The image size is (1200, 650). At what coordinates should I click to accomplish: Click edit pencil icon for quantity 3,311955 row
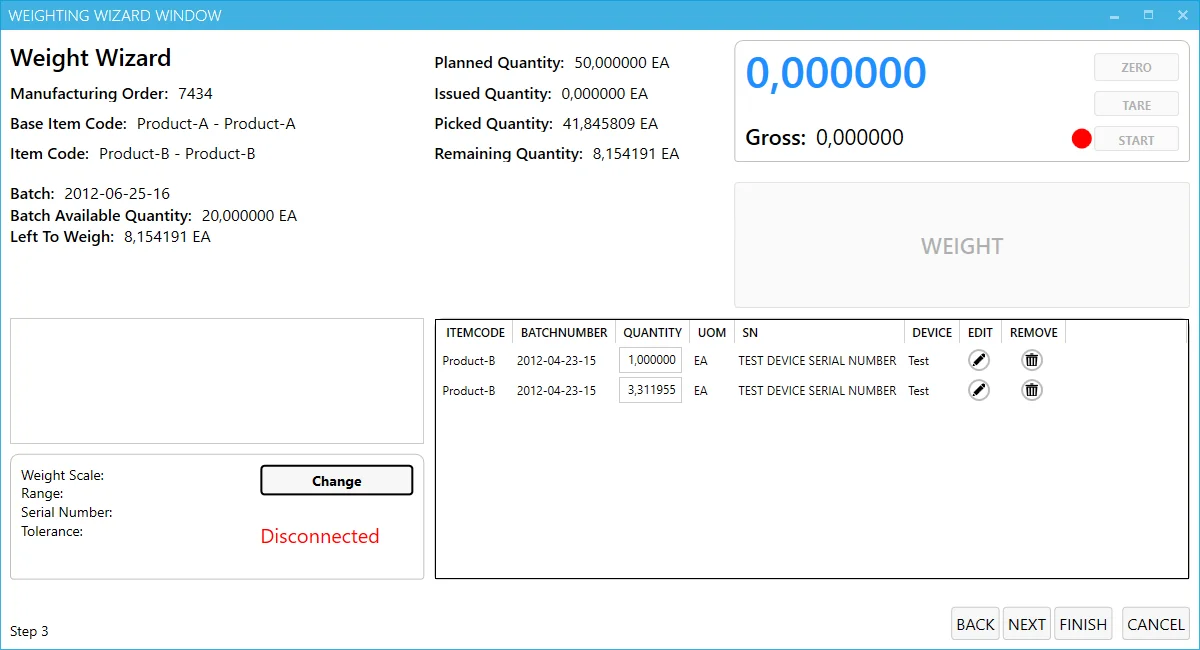click(979, 390)
